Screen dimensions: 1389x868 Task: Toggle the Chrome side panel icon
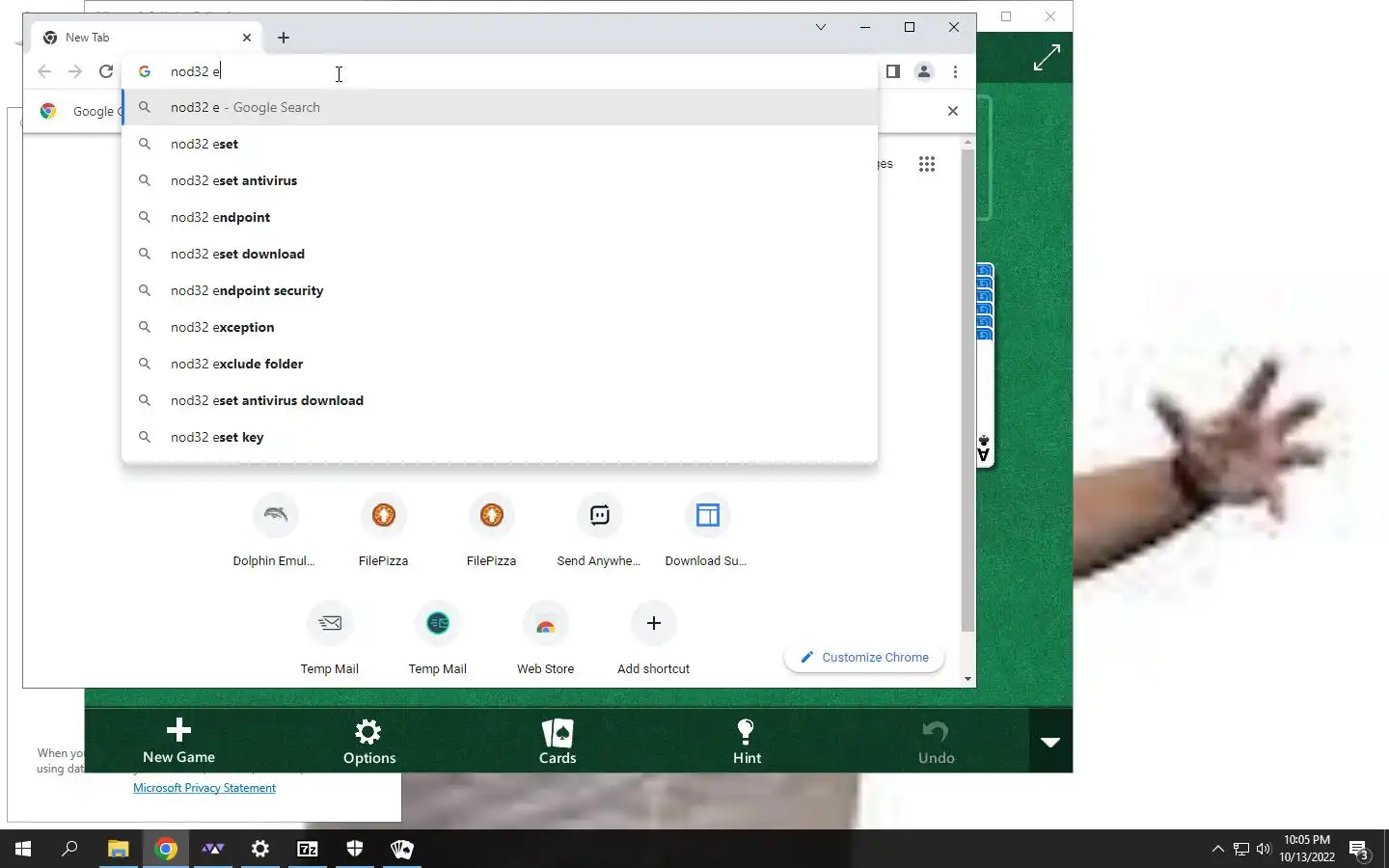coord(893,71)
